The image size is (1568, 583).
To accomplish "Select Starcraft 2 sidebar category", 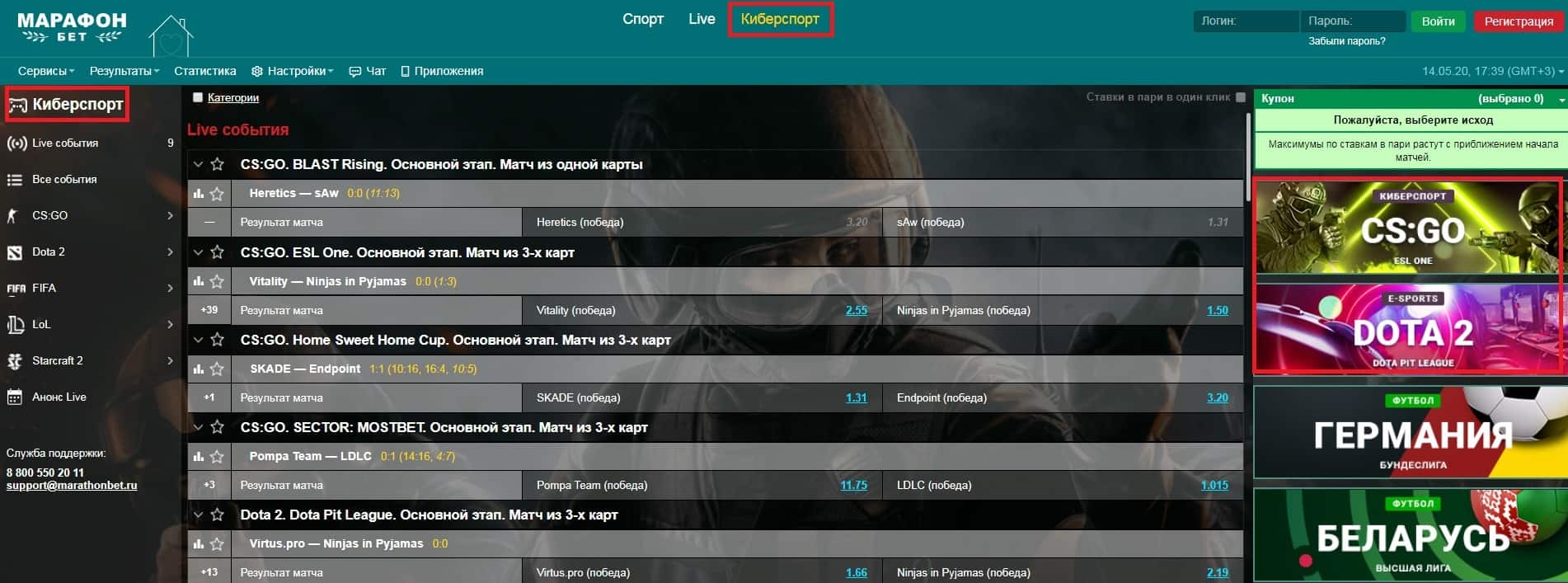I will pos(91,360).
